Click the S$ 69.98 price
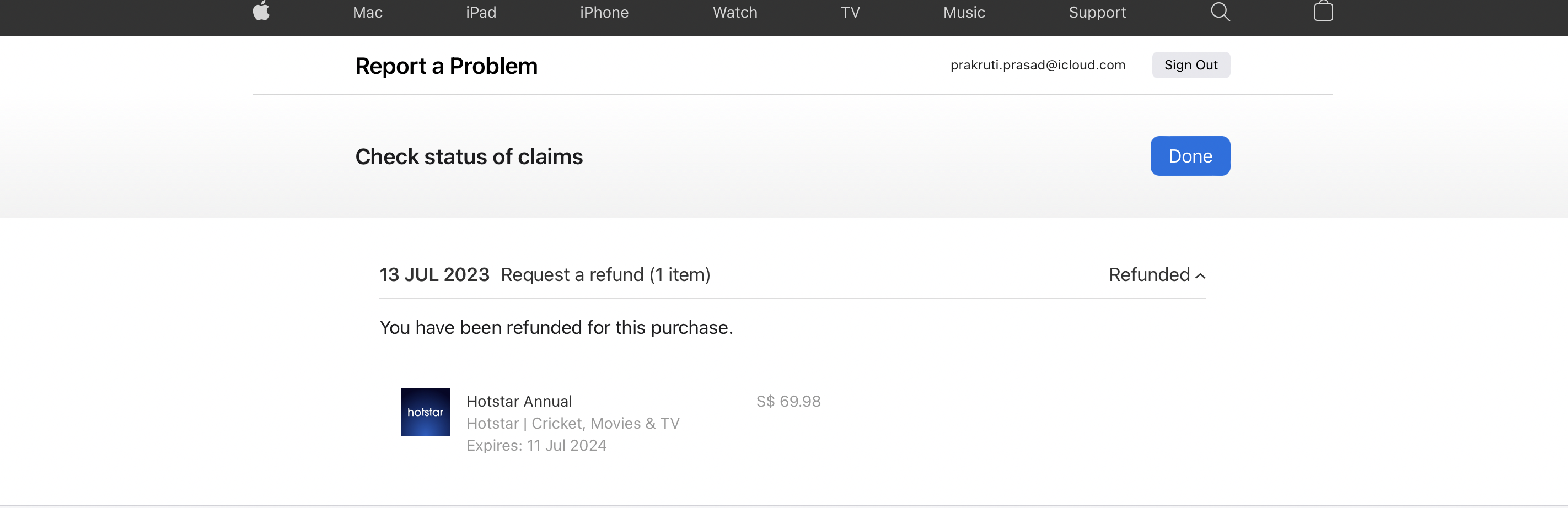The width and height of the screenshot is (1568, 508). [788, 402]
